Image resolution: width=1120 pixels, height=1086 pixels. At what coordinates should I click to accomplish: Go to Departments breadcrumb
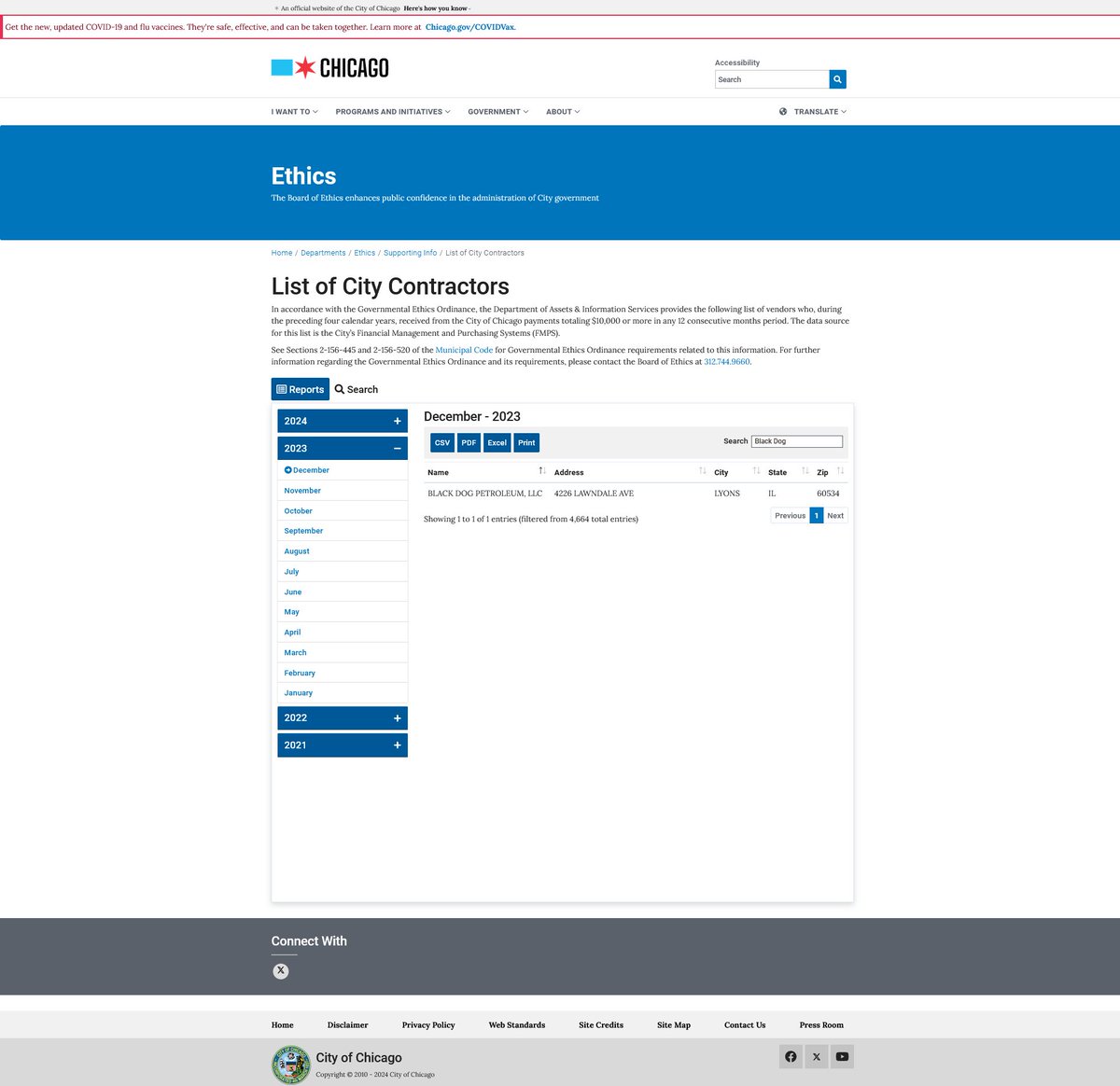tap(323, 253)
